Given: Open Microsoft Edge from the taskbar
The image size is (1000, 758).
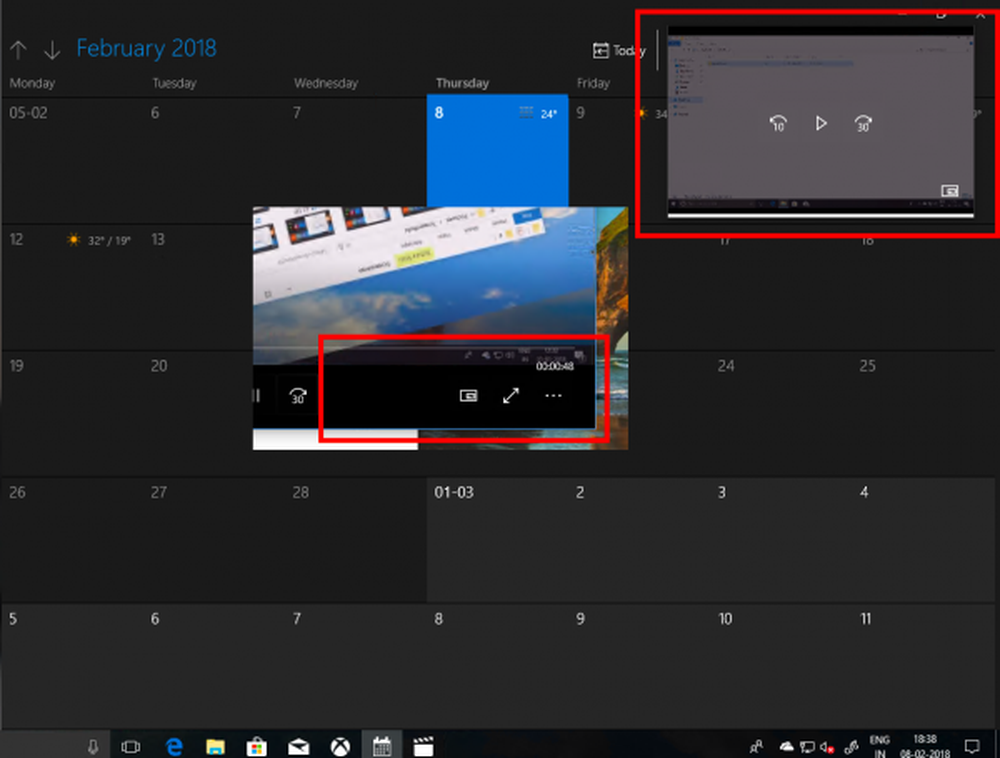Looking at the screenshot, I should point(173,746).
